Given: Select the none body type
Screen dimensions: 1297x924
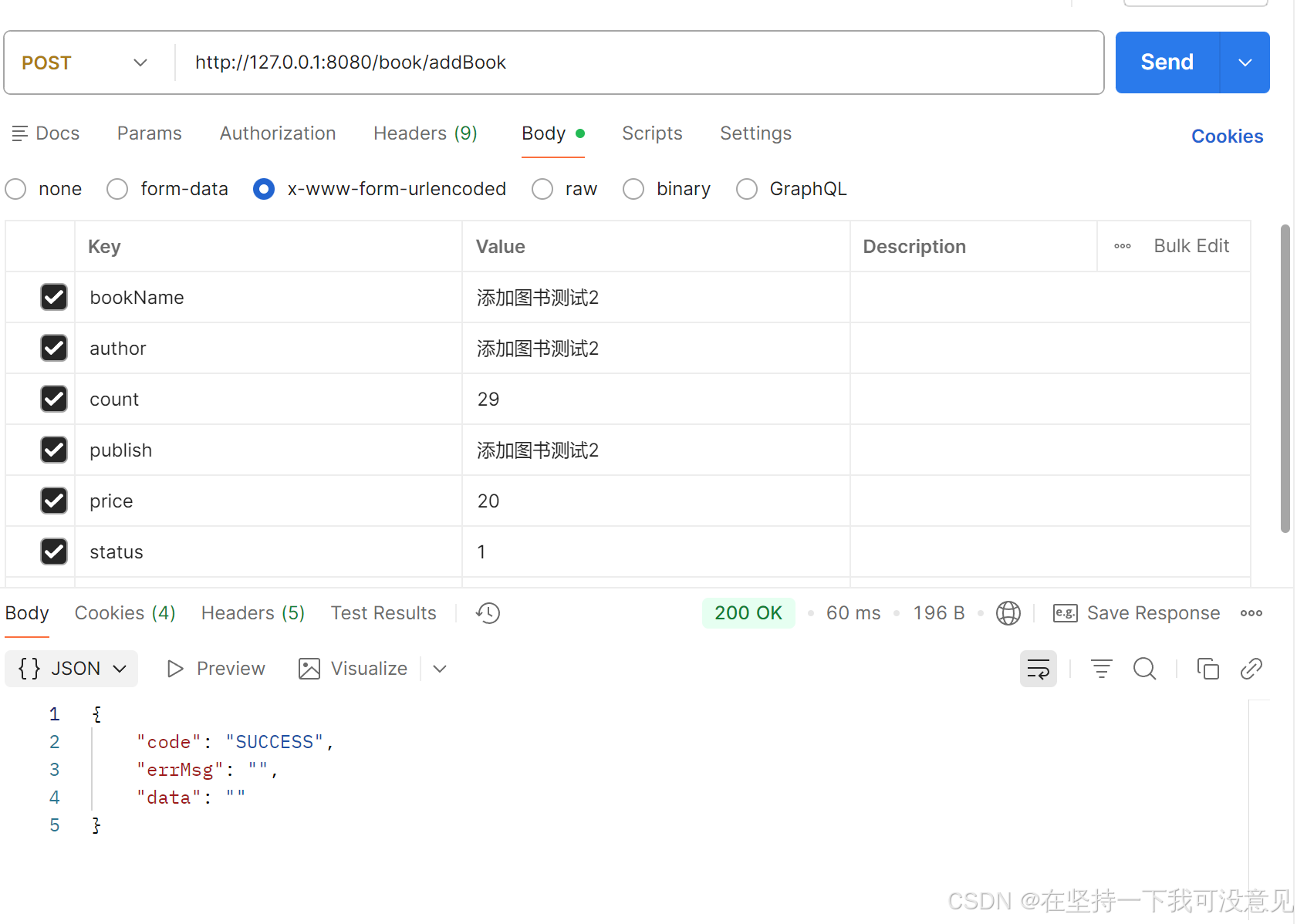Looking at the screenshot, I should pos(15,189).
